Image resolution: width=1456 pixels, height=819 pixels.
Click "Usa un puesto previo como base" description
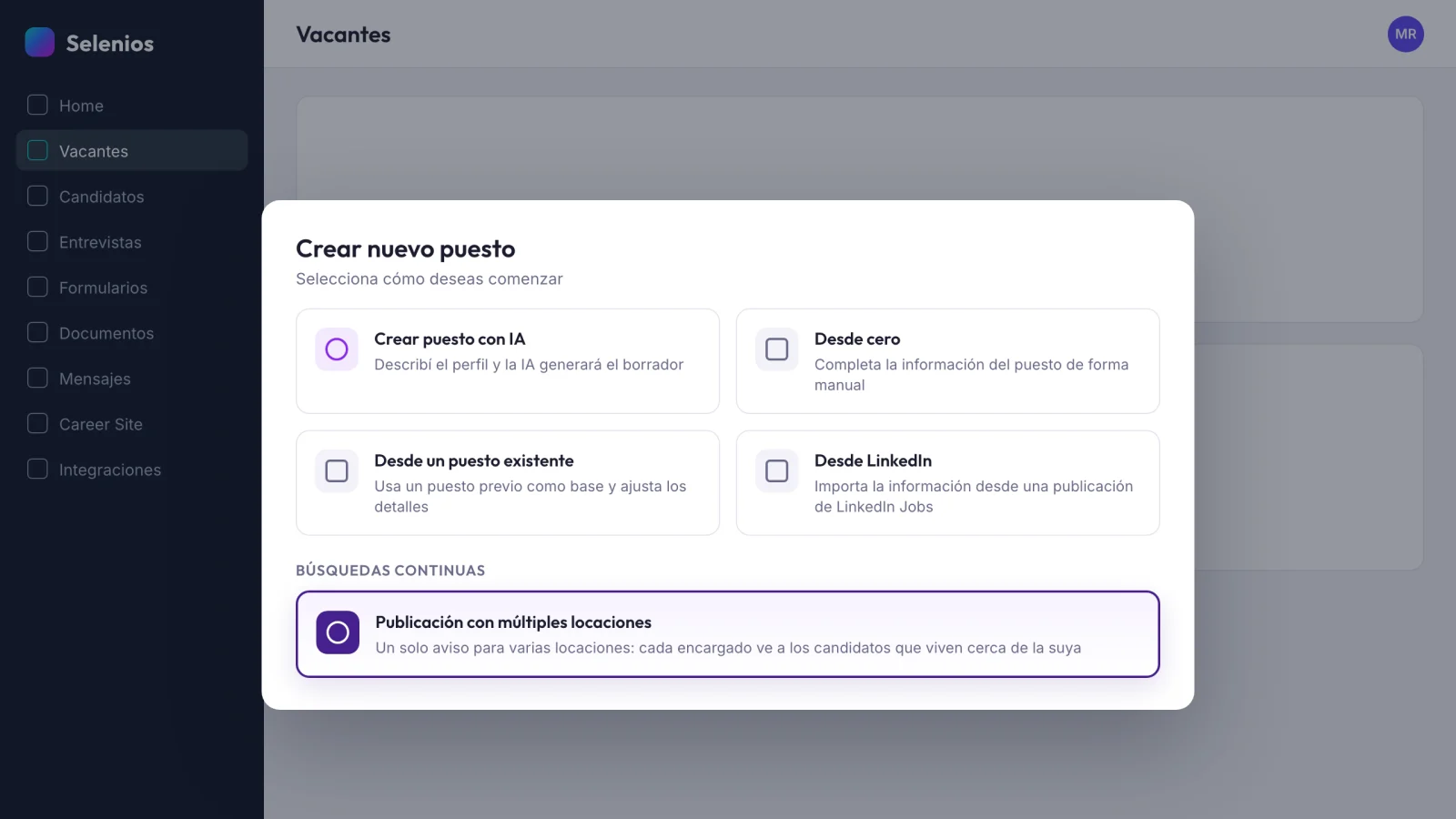pyautogui.click(x=531, y=496)
